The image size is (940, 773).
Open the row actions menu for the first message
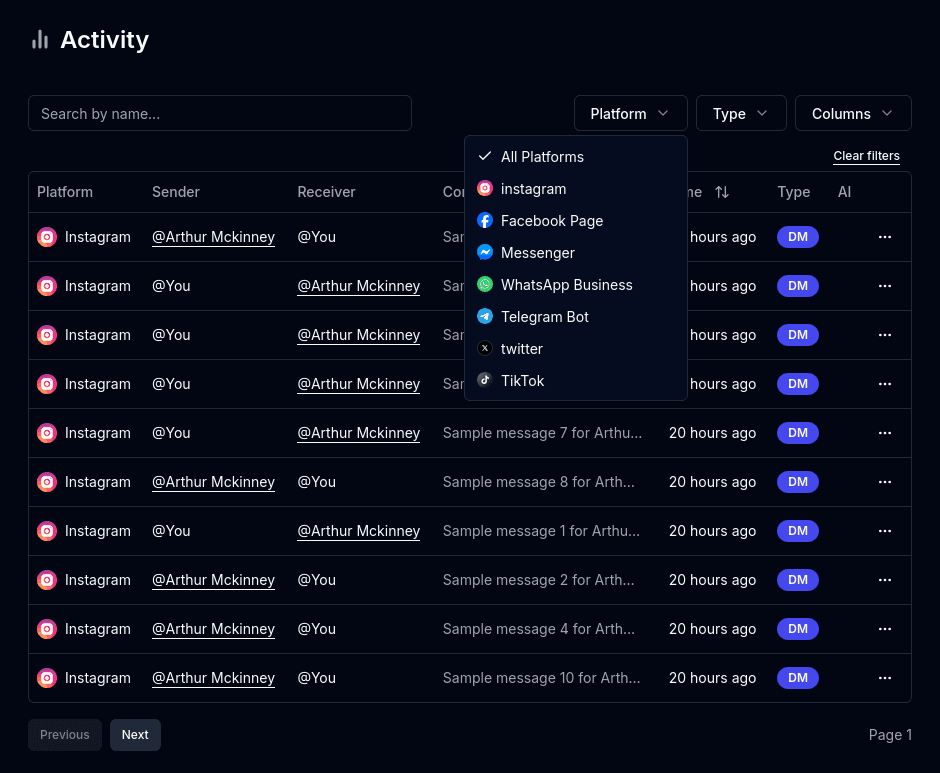coord(884,237)
